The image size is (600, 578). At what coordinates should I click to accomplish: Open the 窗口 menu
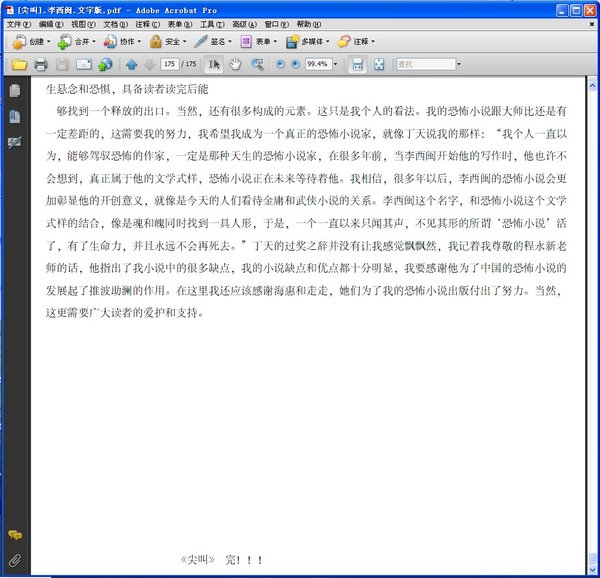[x=277, y=24]
